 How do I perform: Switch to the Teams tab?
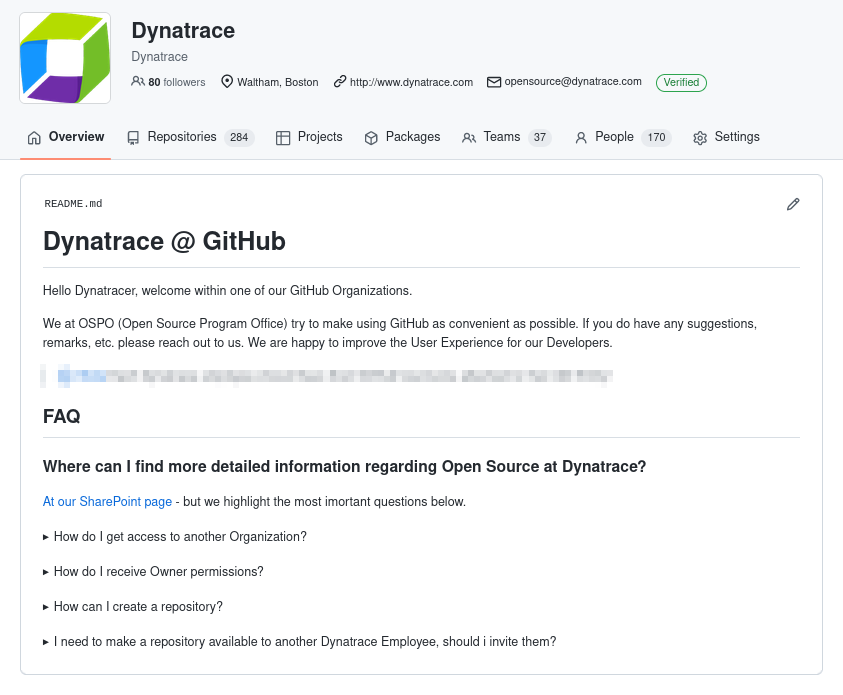pos(501,137)
